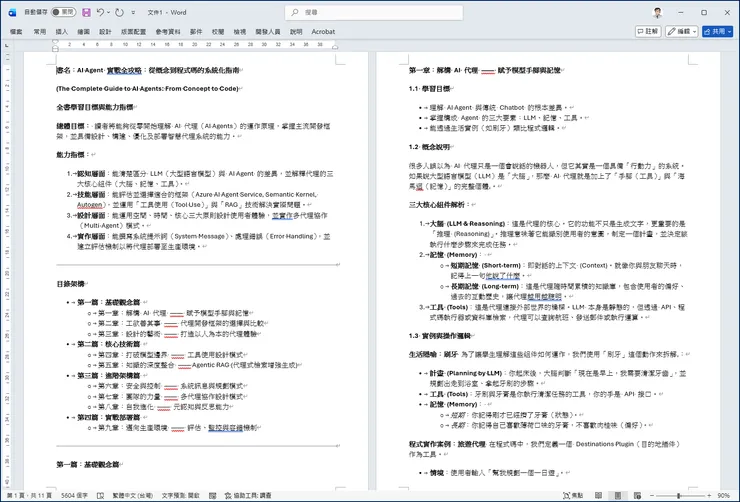Click the proofing check book icon
The image size is (740, 502).
coord(101,495)
